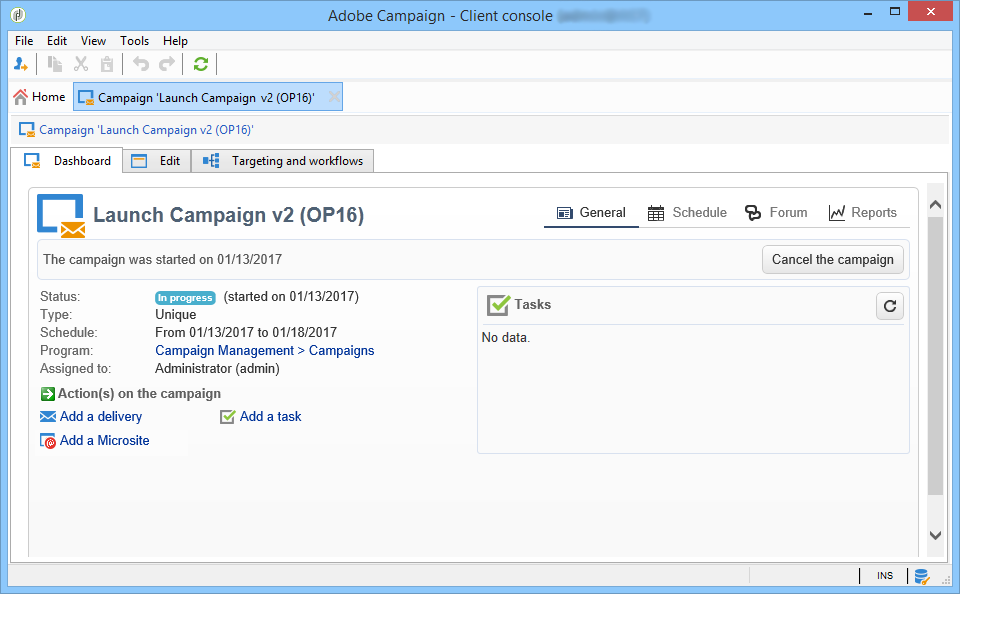Click the 'Administrator (admin)' assigned value
Screen dimensions: 989x622
tap(218, 369)
